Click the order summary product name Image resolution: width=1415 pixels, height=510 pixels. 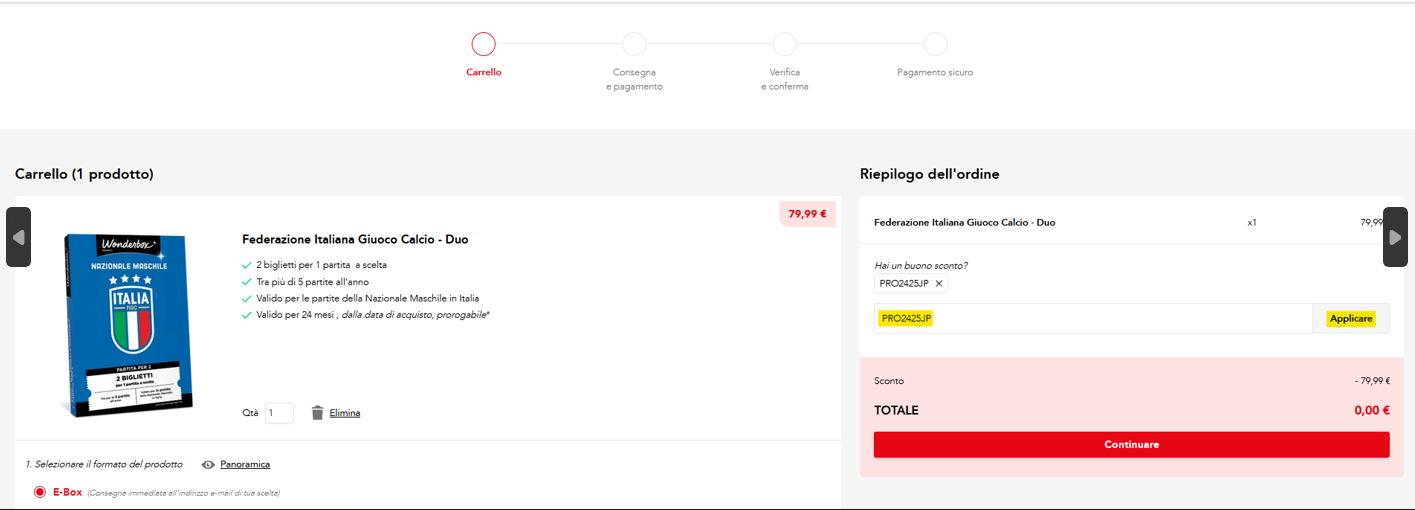click(964, 223)
